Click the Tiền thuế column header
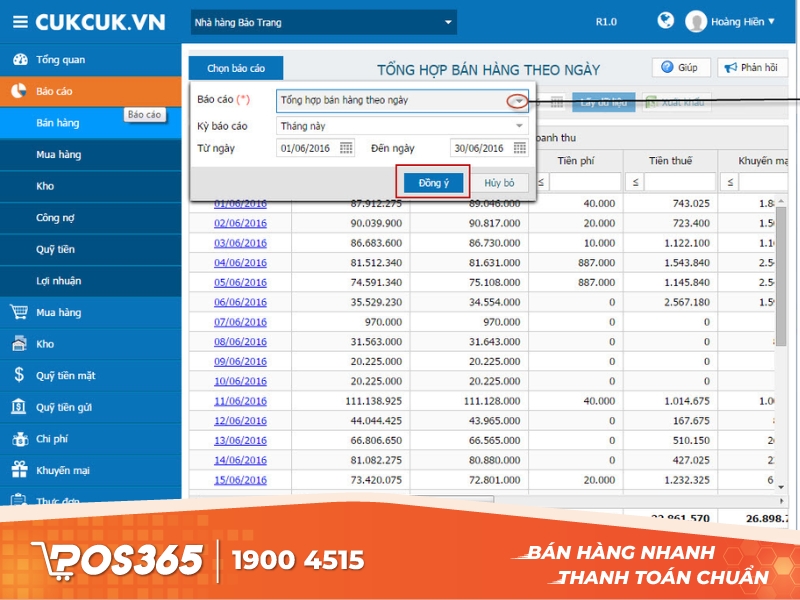The image size is (800, 600). click(x=670, y=161)
